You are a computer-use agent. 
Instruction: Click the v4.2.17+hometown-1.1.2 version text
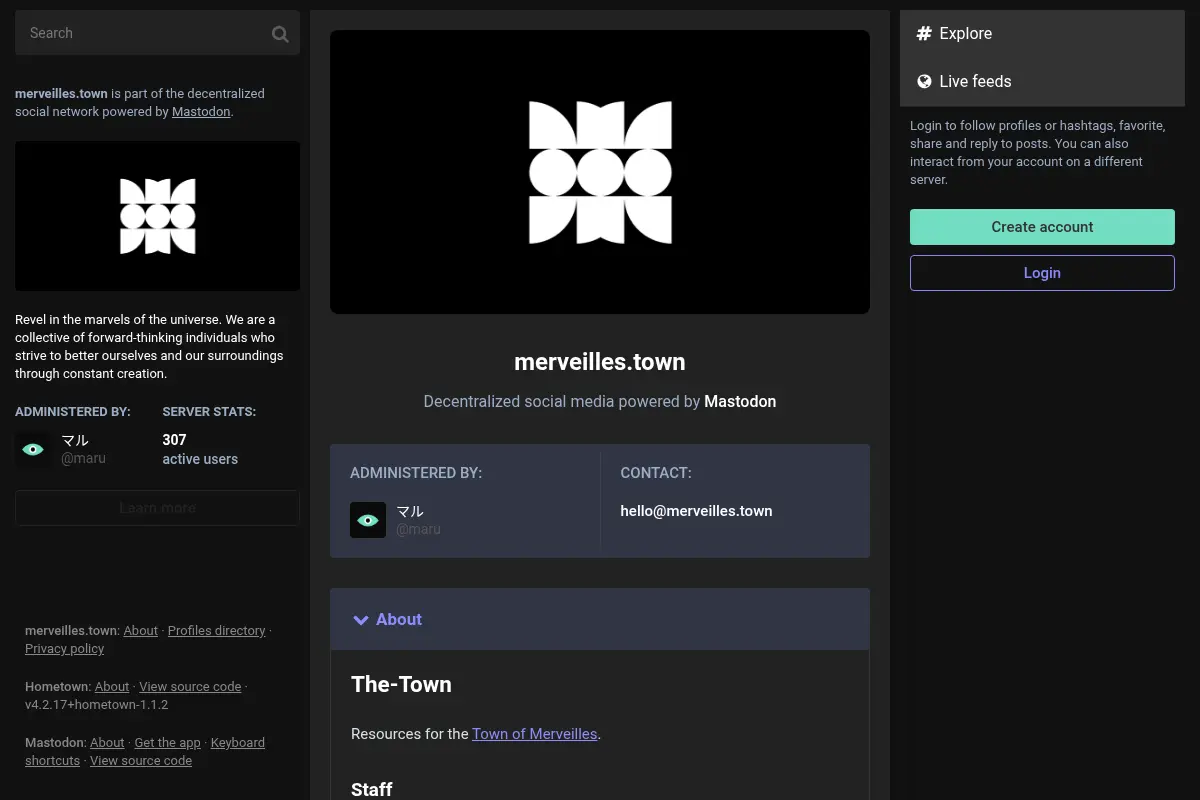pos(96,705)
